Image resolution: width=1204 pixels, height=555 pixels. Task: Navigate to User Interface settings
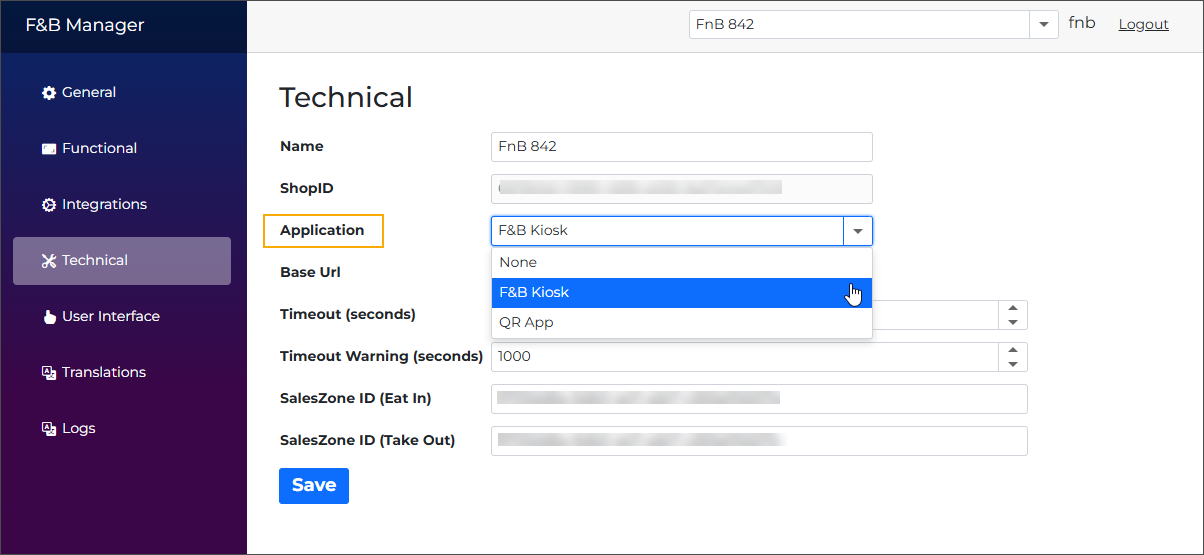click(x=122, y=316)
